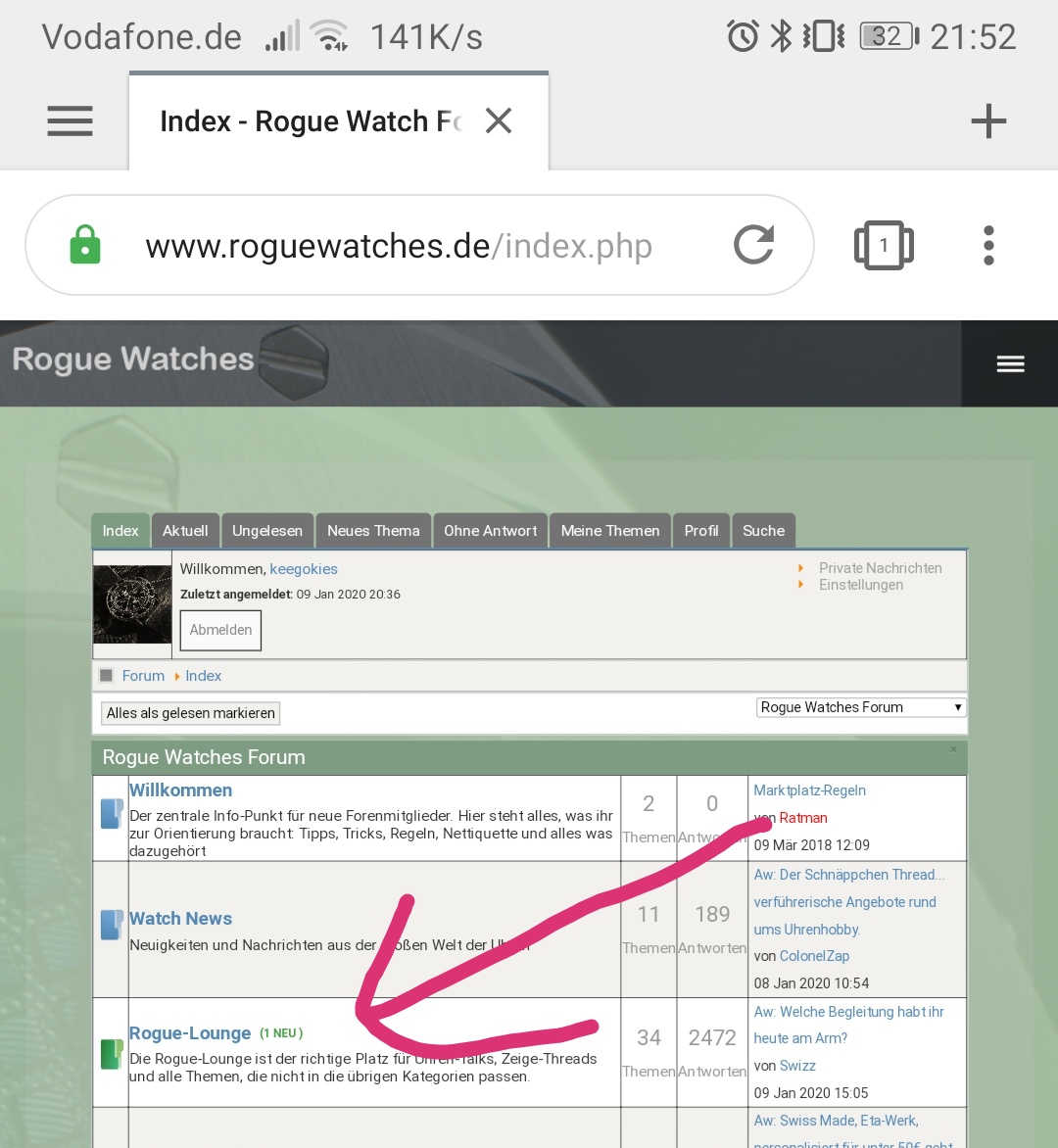Collapse the Rogue Watches Forum category header
Viewport: 1058px width, 1148px height.
tap(953, 749)
